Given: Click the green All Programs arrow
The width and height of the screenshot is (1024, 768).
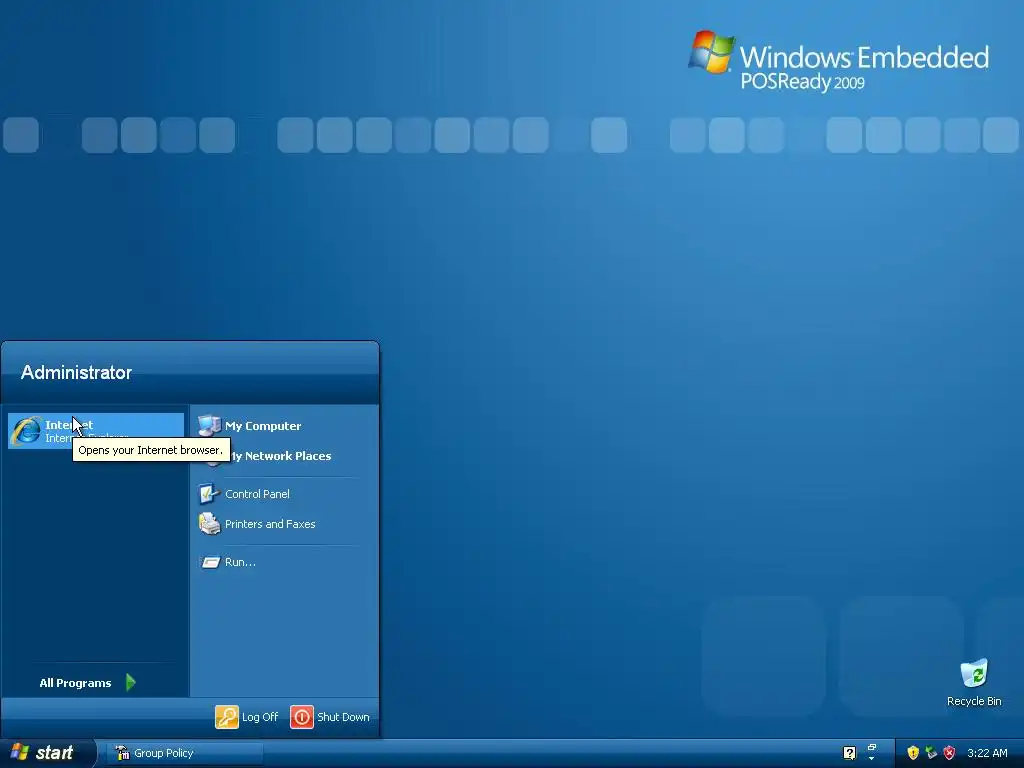Looking at the screenshot, I should (131, 682).
